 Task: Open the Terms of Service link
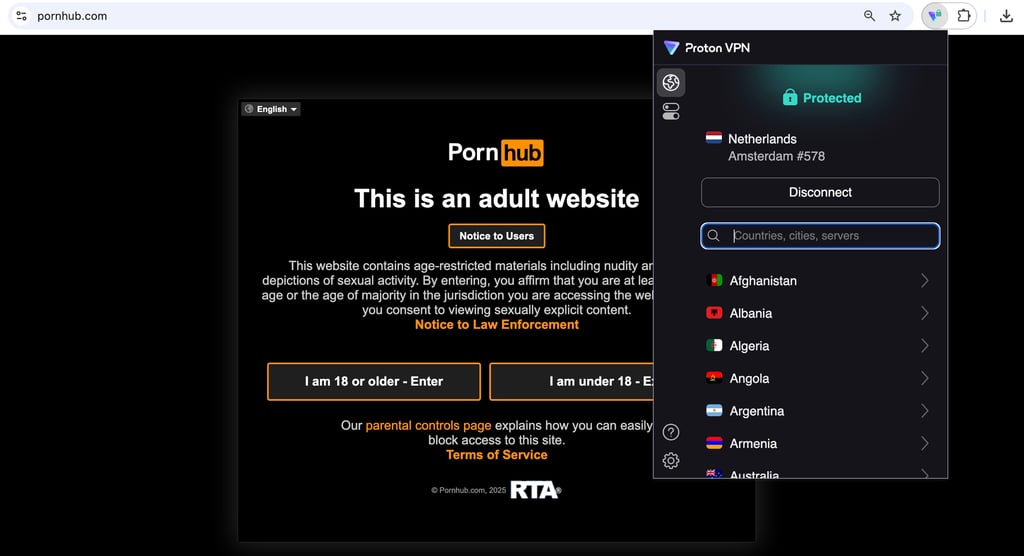coord(496,455)
